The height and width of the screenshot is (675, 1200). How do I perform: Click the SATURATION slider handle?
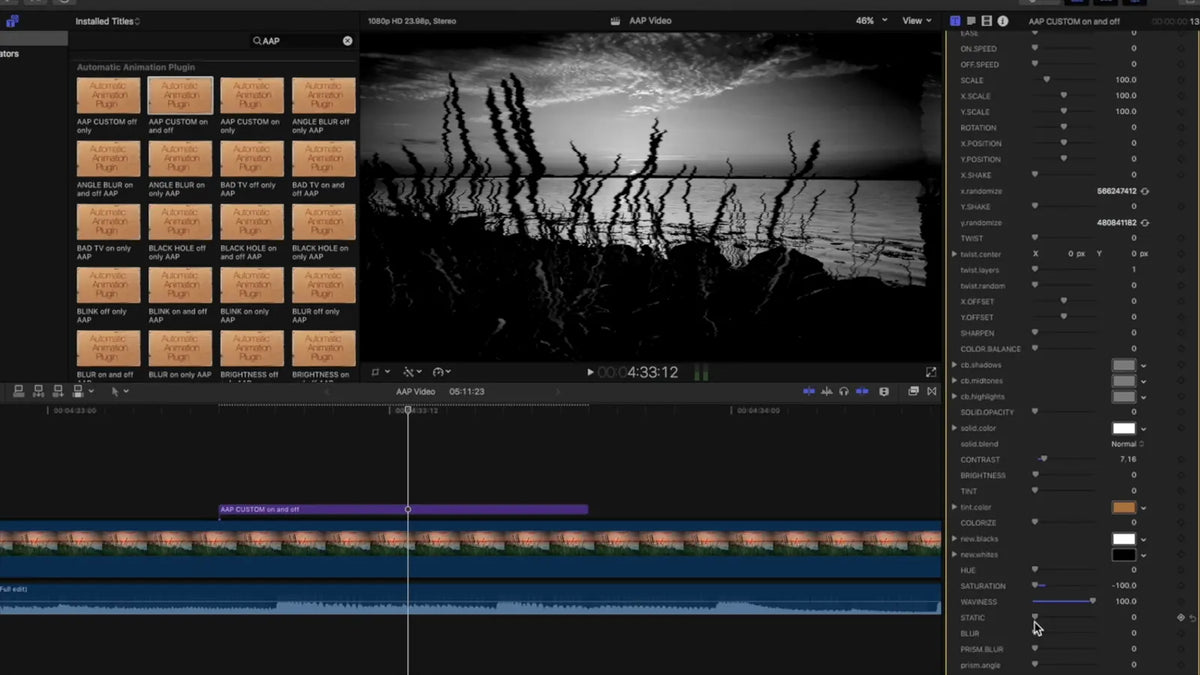click(x=1035, y=585)
